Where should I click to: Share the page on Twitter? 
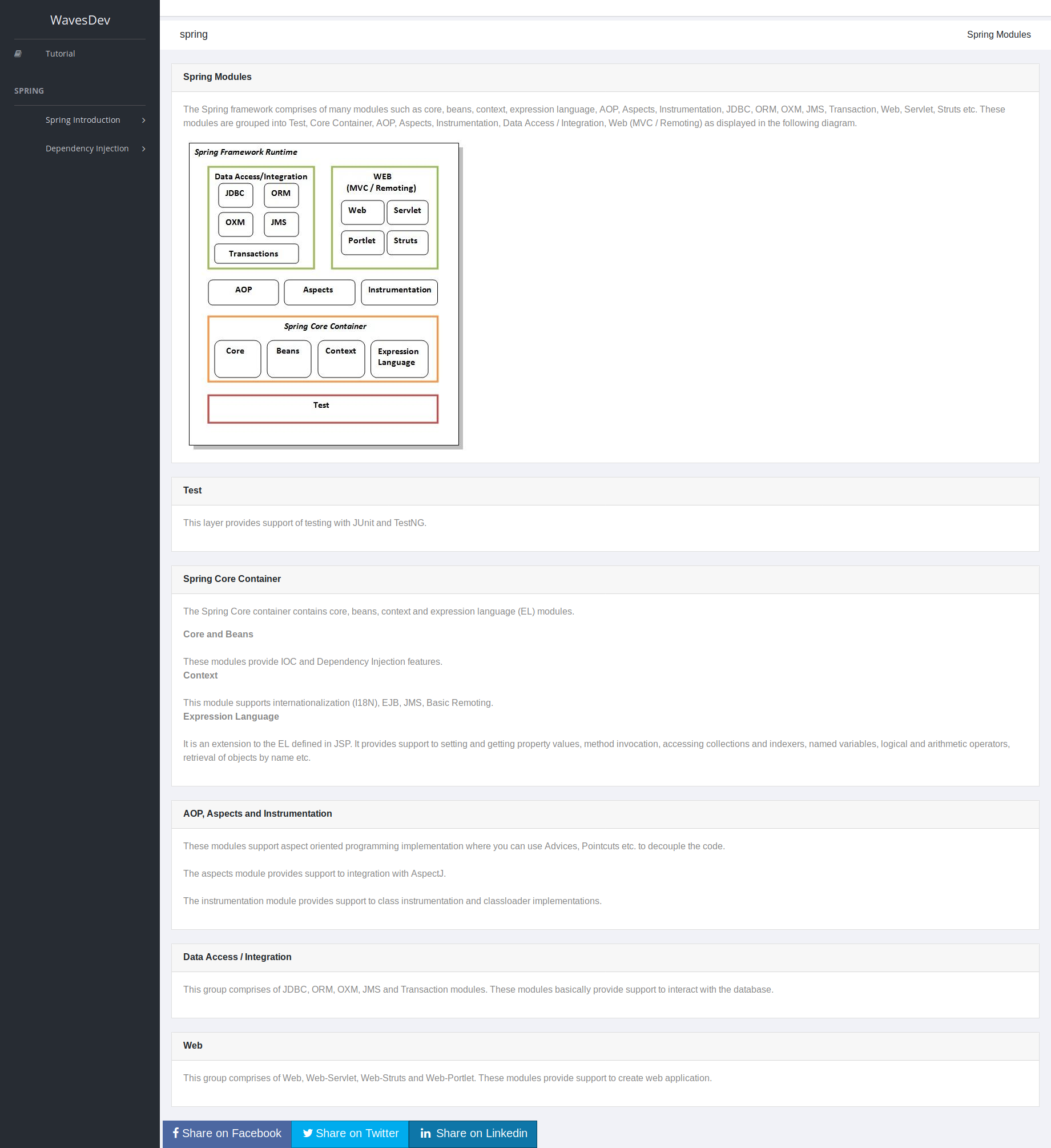351,1134
